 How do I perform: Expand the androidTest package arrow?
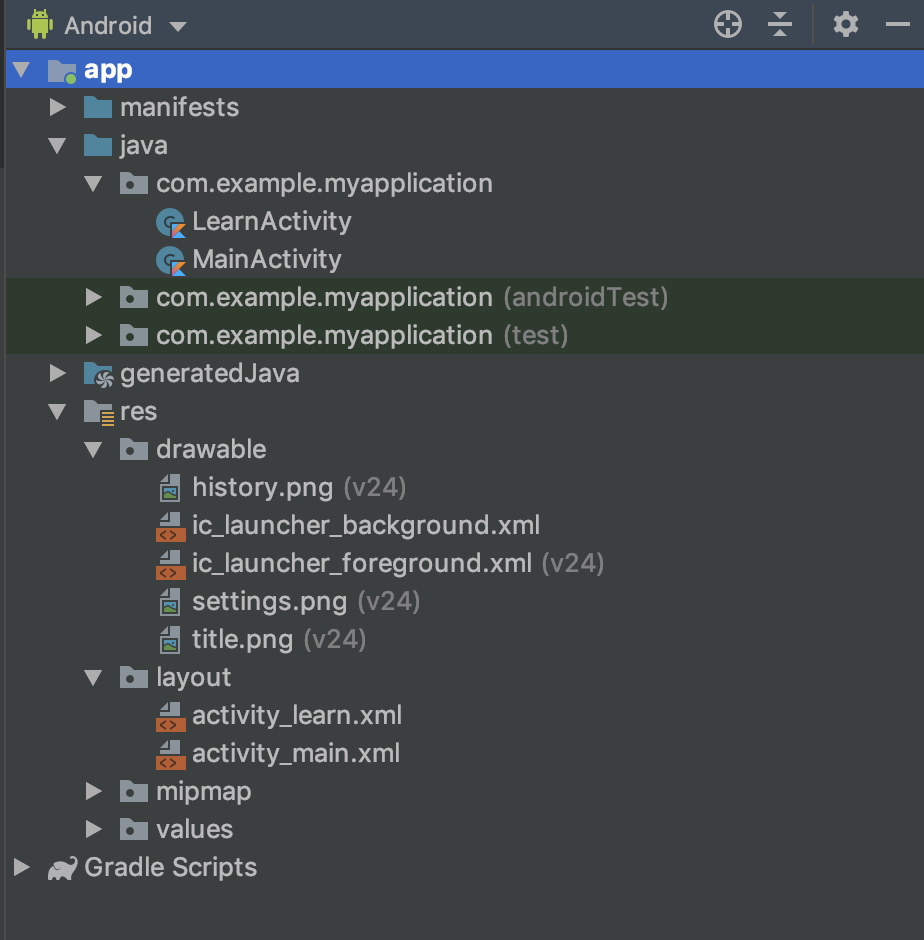93,297
